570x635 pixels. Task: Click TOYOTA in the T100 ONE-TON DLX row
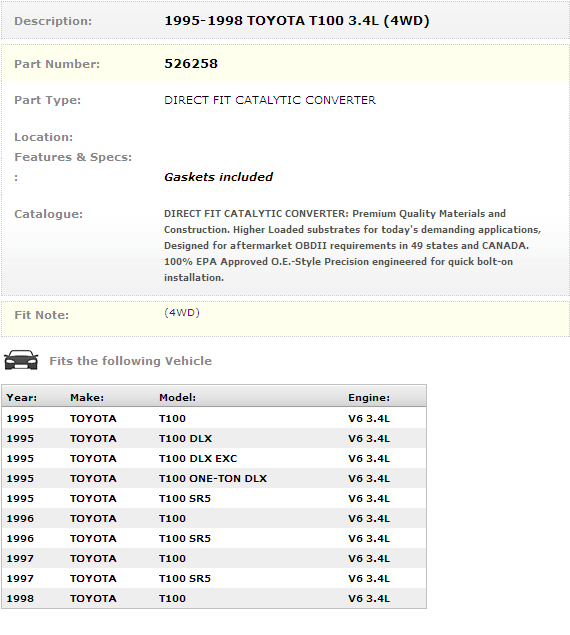pos(93,479)
